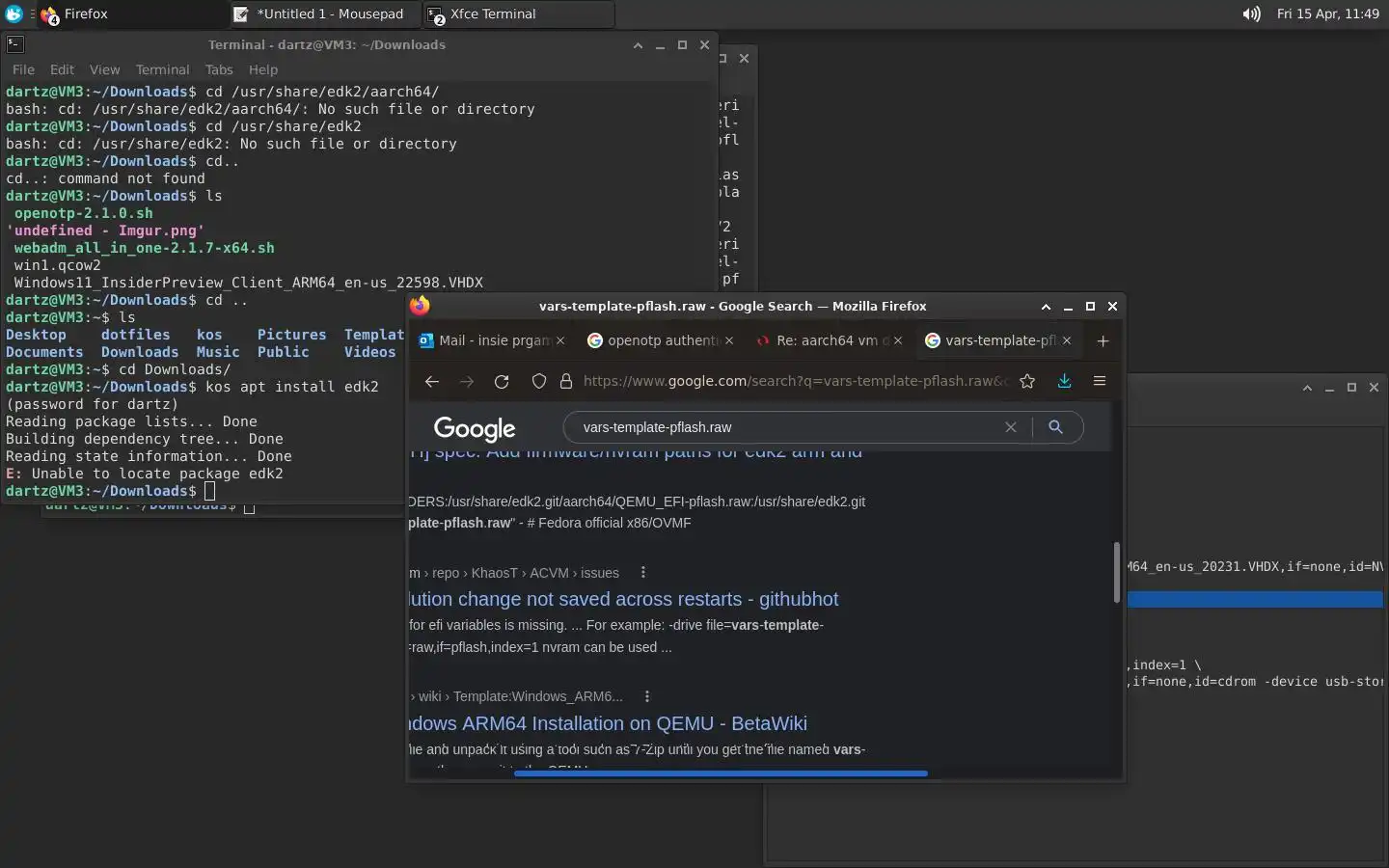Viewport: 1389px width, 868px height.
Task: Click the highlighted blue line in right background window
Action: click(x=1255, y=600)
